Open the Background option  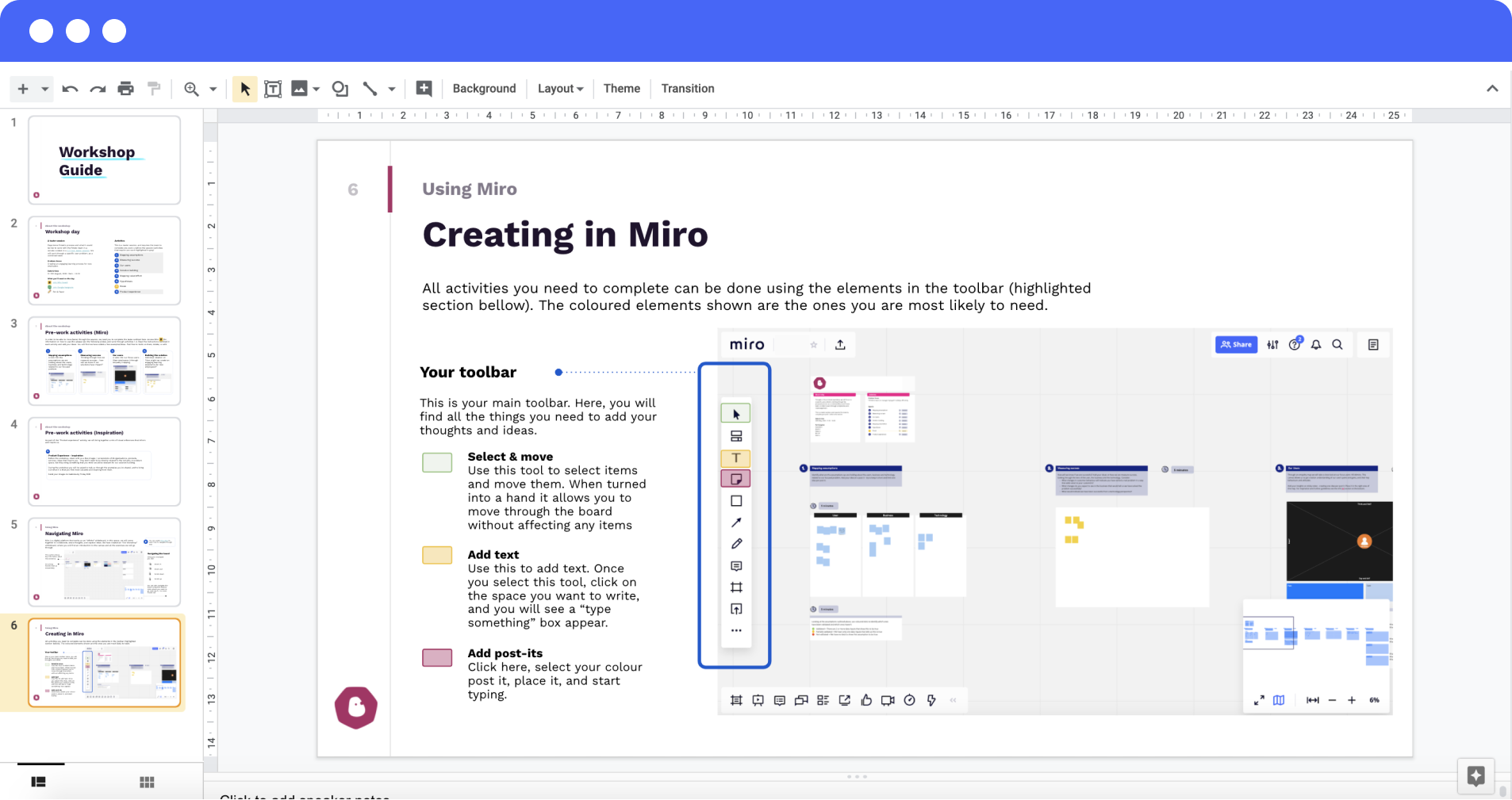[x=484, y=89]
